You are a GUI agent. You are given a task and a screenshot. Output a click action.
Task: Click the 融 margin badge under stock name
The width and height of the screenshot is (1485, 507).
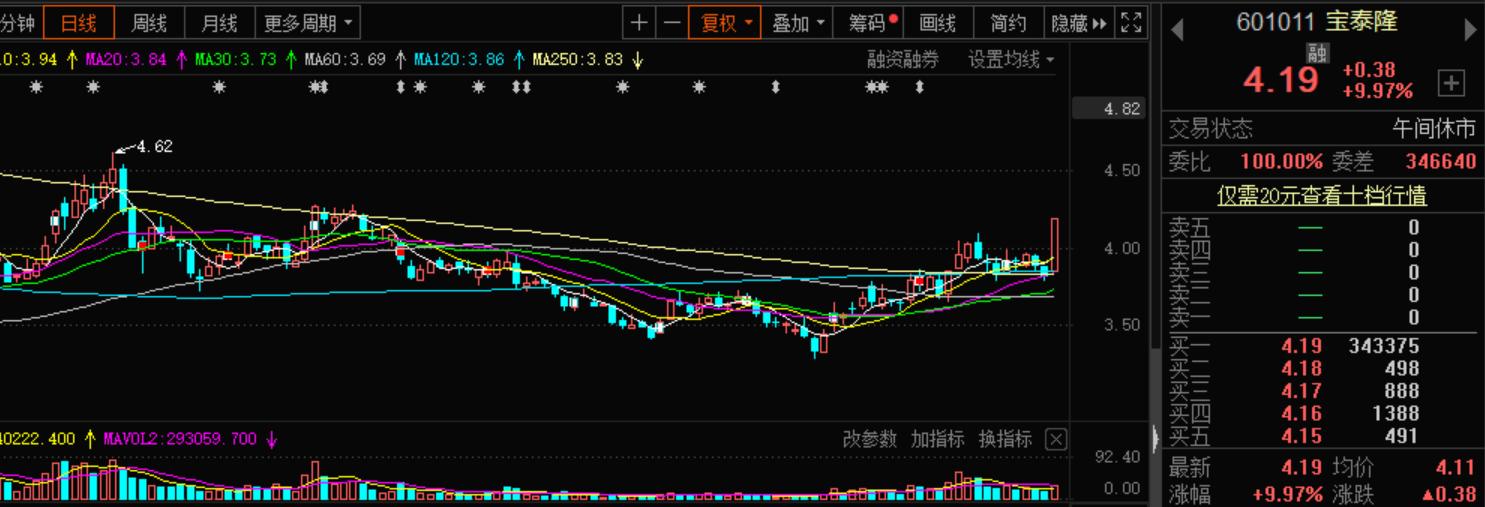(1318, 53)
